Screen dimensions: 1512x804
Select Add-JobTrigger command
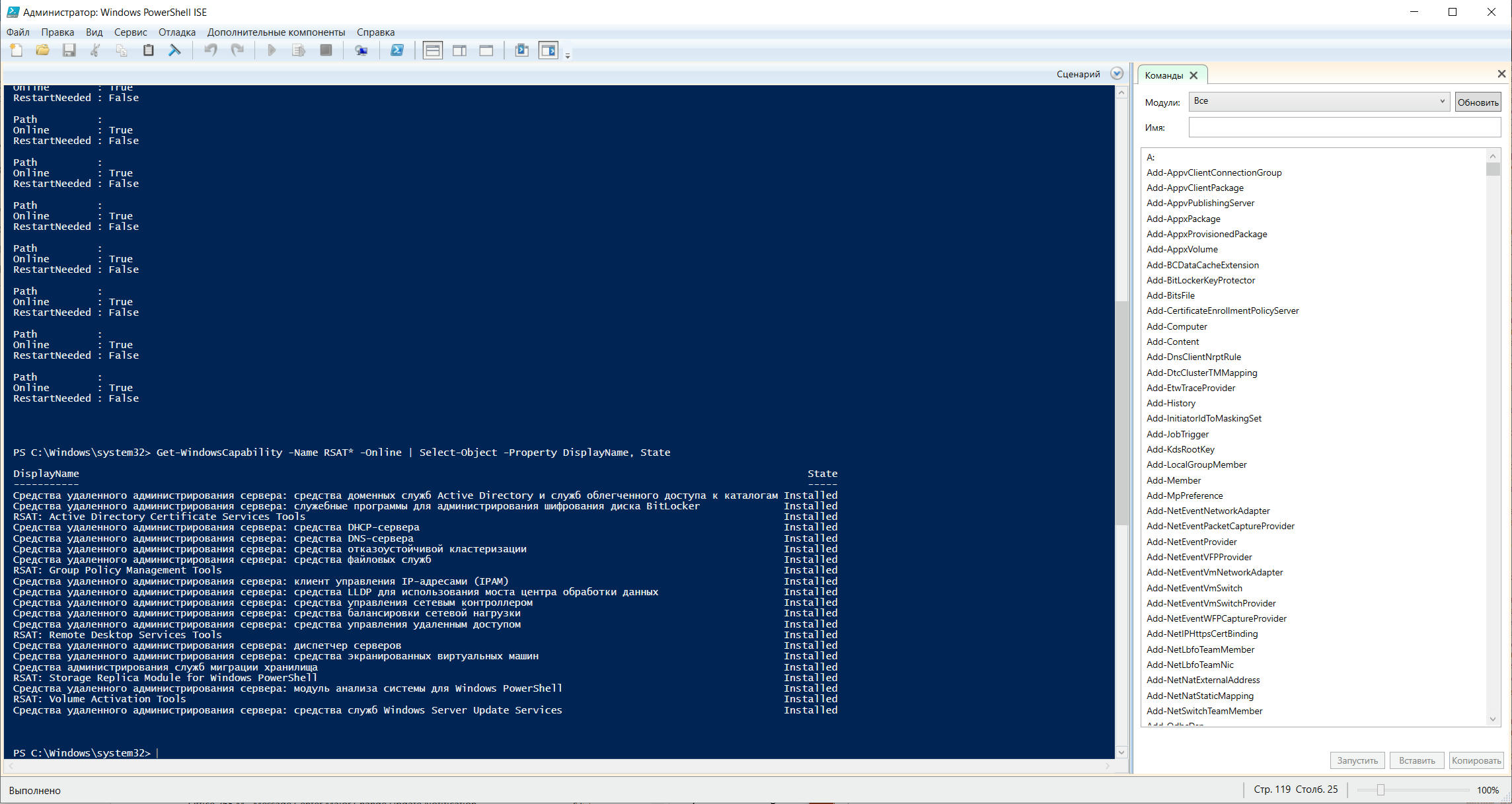pos(1178,434)
